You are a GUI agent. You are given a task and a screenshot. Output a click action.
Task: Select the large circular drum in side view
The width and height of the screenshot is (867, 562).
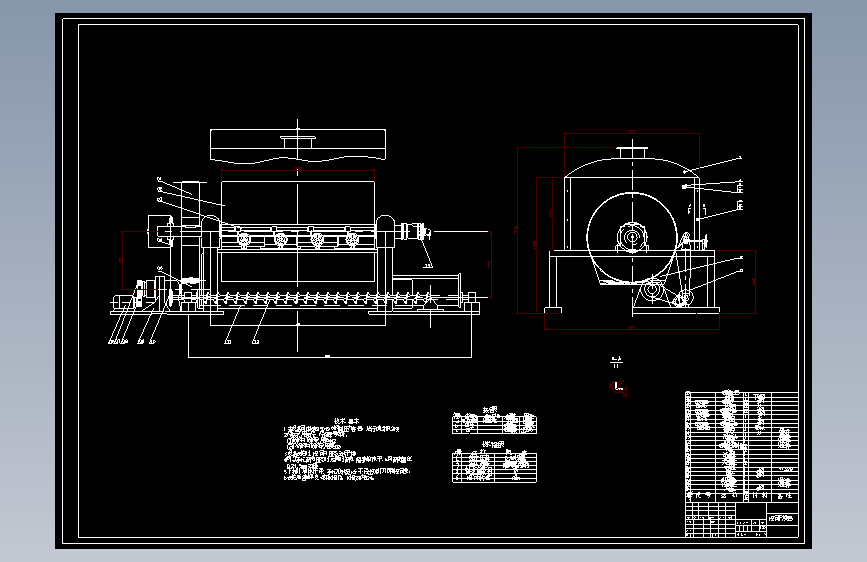pyautogui.click(x=632, y=238)
